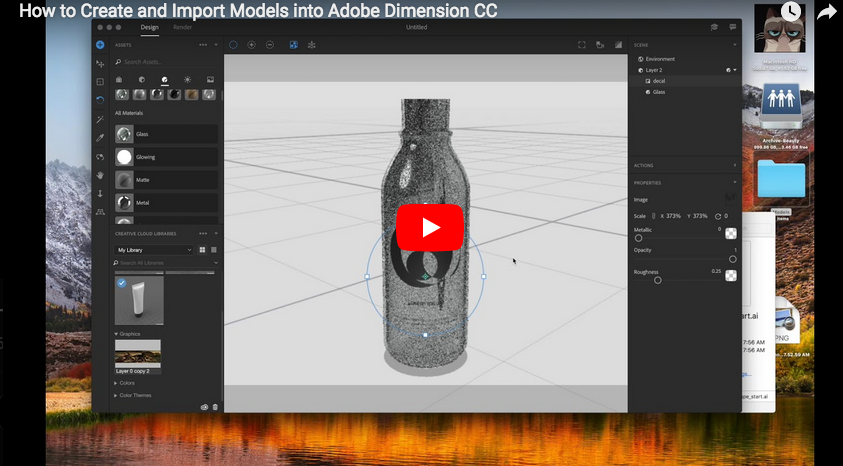Viewport: 843px width, 466px height.
Task: Click the trash icon in Libraries panel
Action: [x=215, y=407]
